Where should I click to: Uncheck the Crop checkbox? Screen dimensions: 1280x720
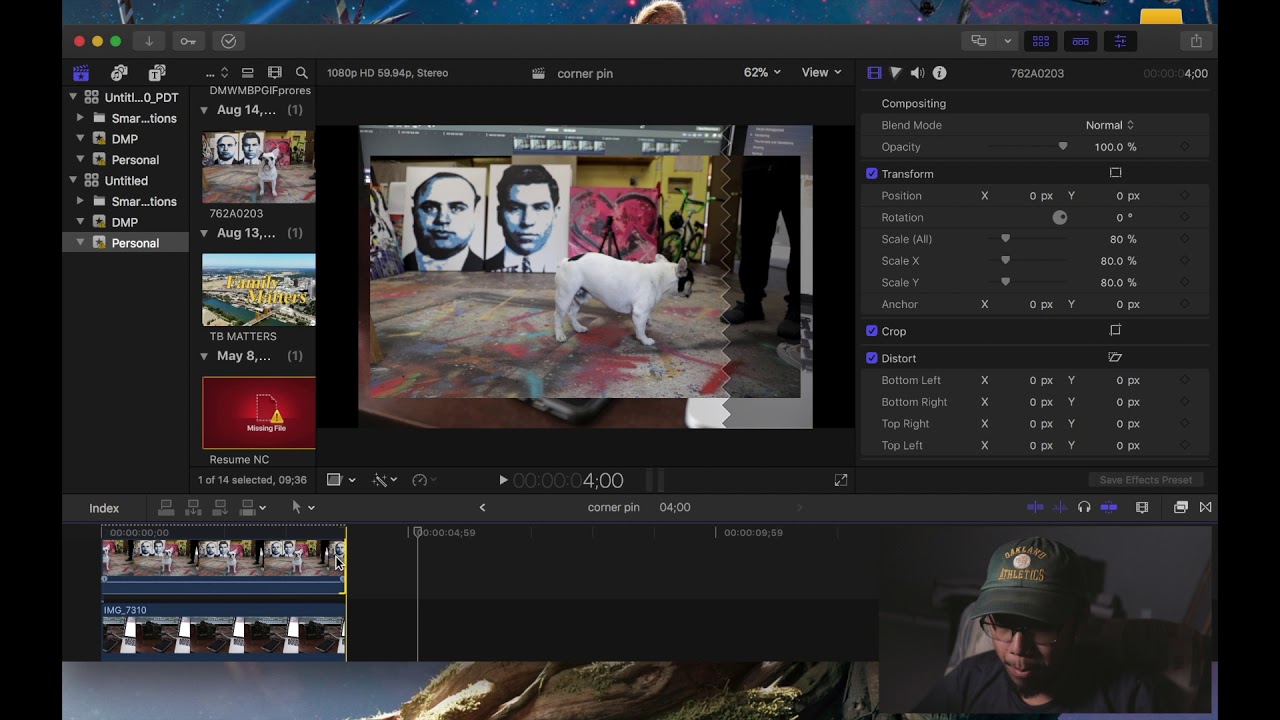[872, 331]
